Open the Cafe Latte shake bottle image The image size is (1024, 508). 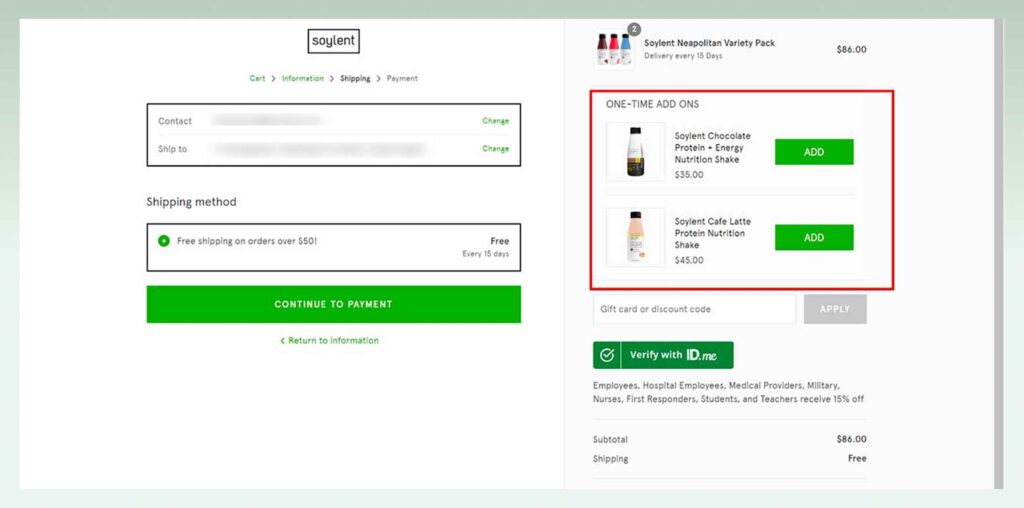coord(635,237)
